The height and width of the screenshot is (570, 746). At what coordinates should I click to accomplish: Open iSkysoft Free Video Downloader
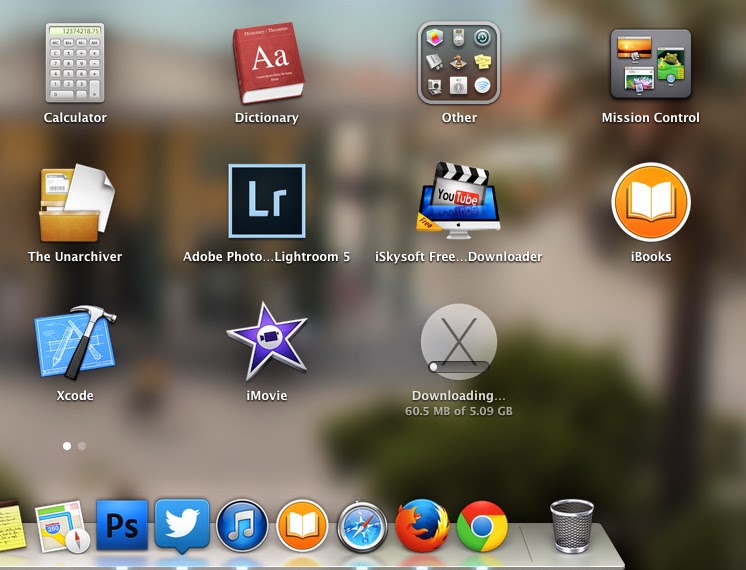[x=459, y=200]
